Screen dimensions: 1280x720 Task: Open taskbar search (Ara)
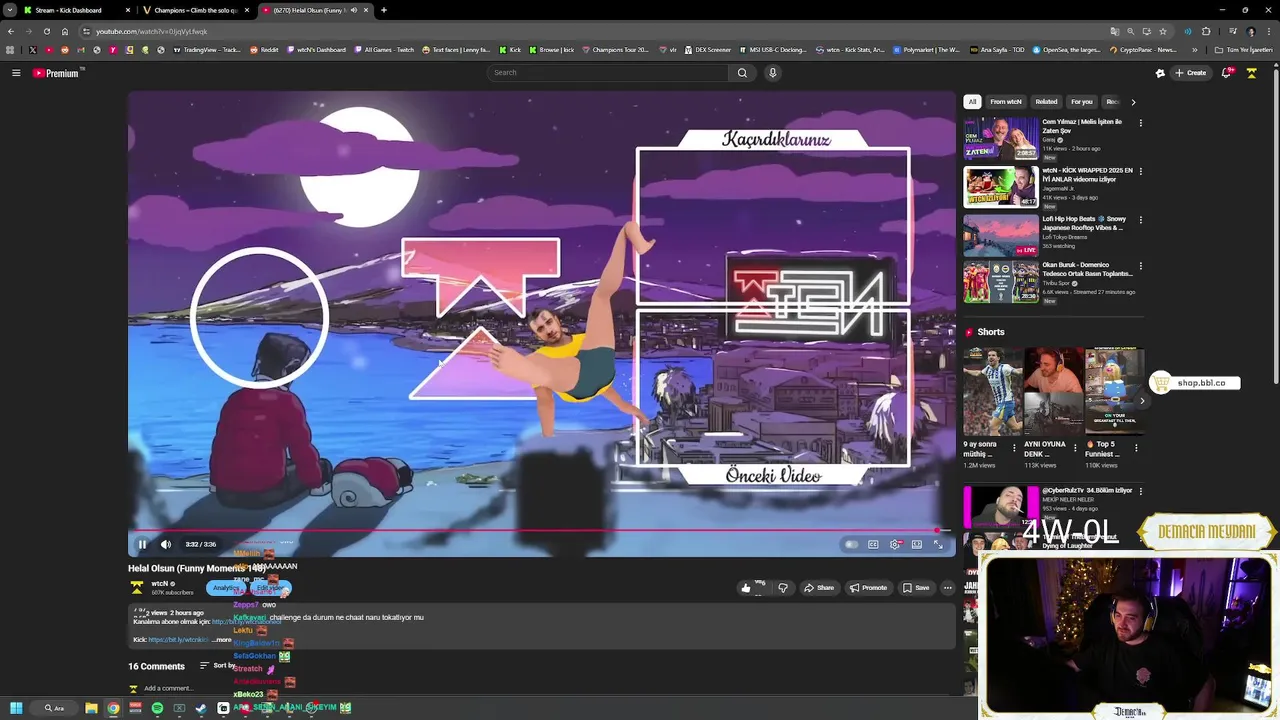[x=54, y=708]
